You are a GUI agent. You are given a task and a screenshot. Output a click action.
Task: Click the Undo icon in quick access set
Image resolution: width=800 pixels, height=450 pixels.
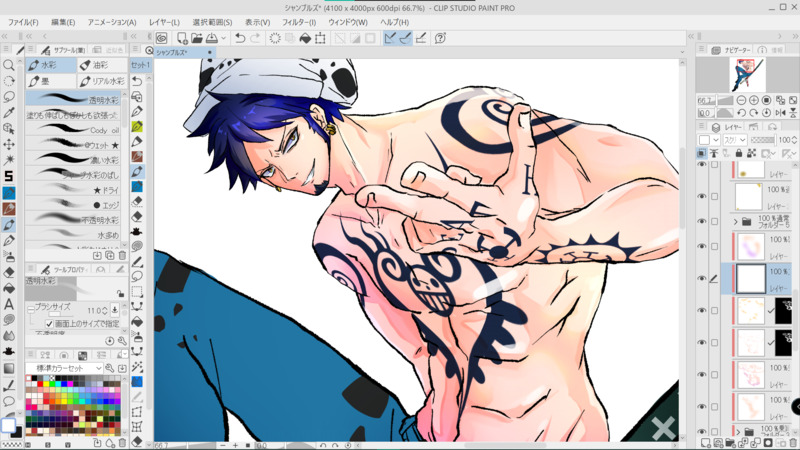pos(137,81)
